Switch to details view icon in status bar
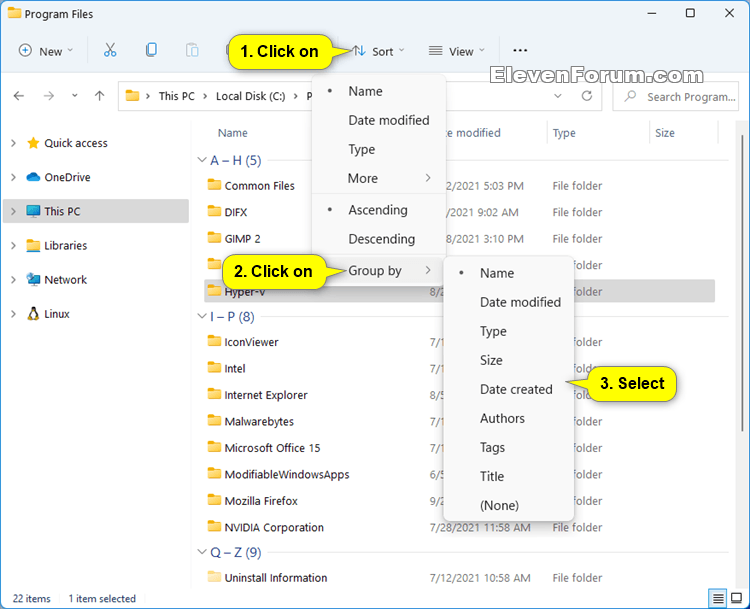Image resolution: width=750 pixels, height=609 pixels. 718,598
